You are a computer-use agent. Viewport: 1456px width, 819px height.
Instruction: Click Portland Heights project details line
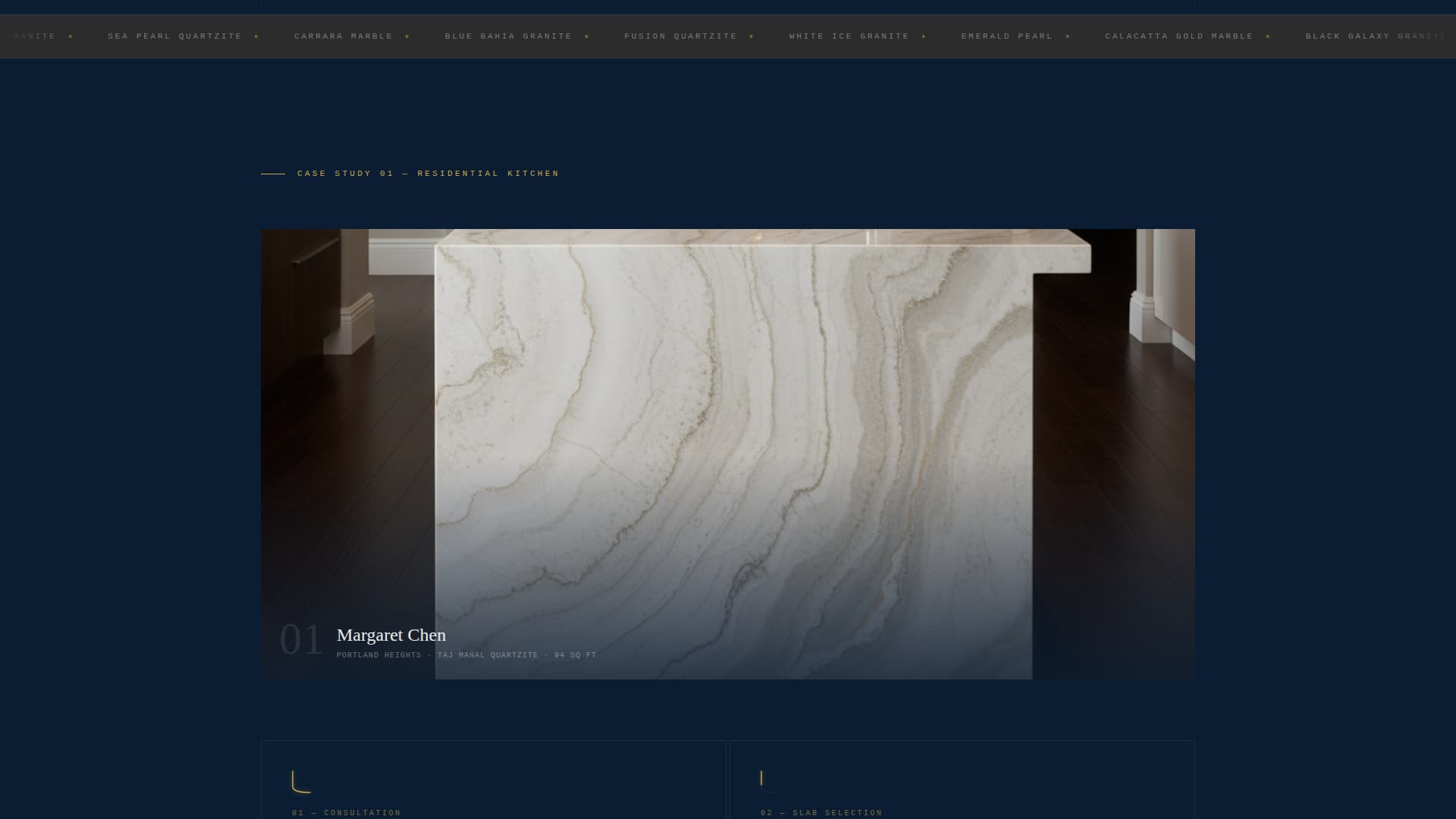pos(466,655)
